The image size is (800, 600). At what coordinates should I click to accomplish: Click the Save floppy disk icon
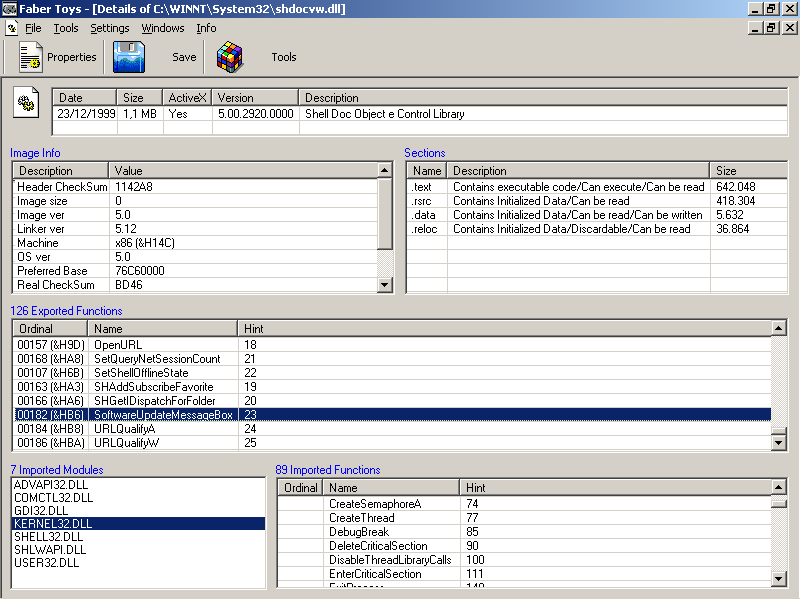click(x=130, y=58)
